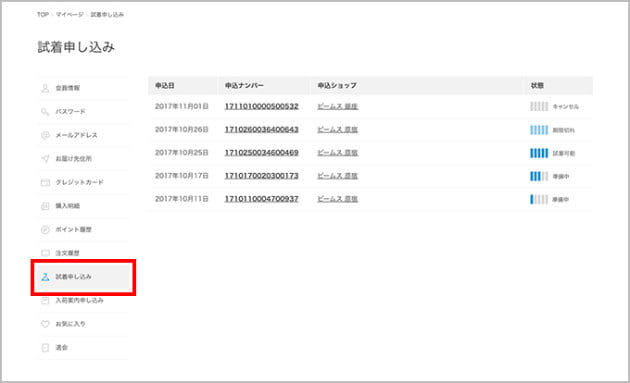Open application number 1711010000500532
Viewport: 630px width, 383px height.
[x=261, y=106]
